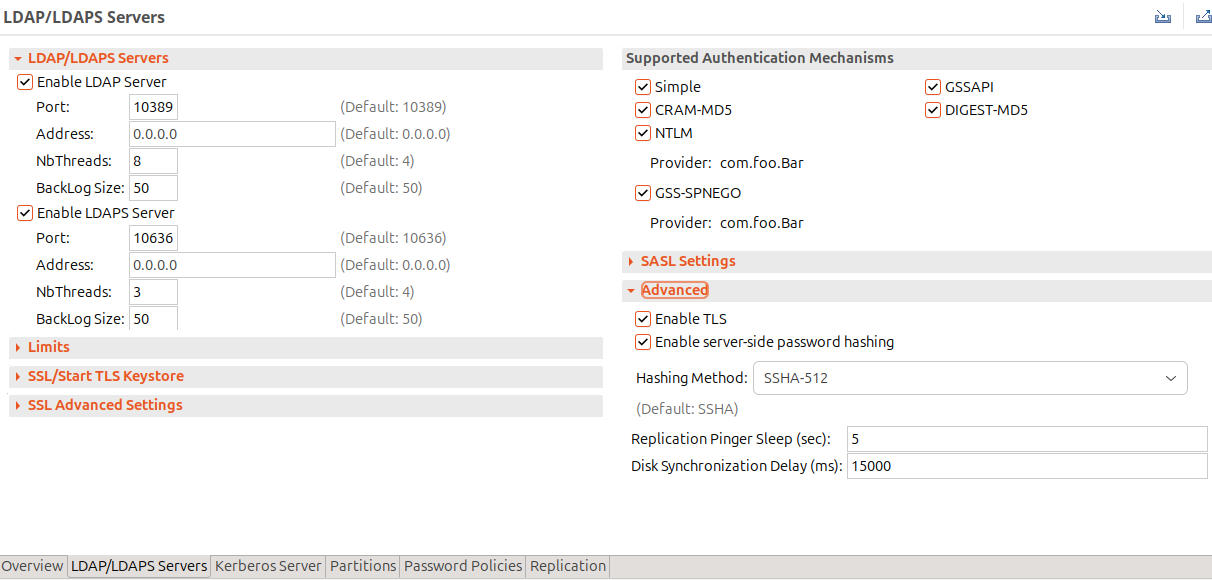Expand the SASL Settings section
This screenshot has width=1212, height=580.
687,261
